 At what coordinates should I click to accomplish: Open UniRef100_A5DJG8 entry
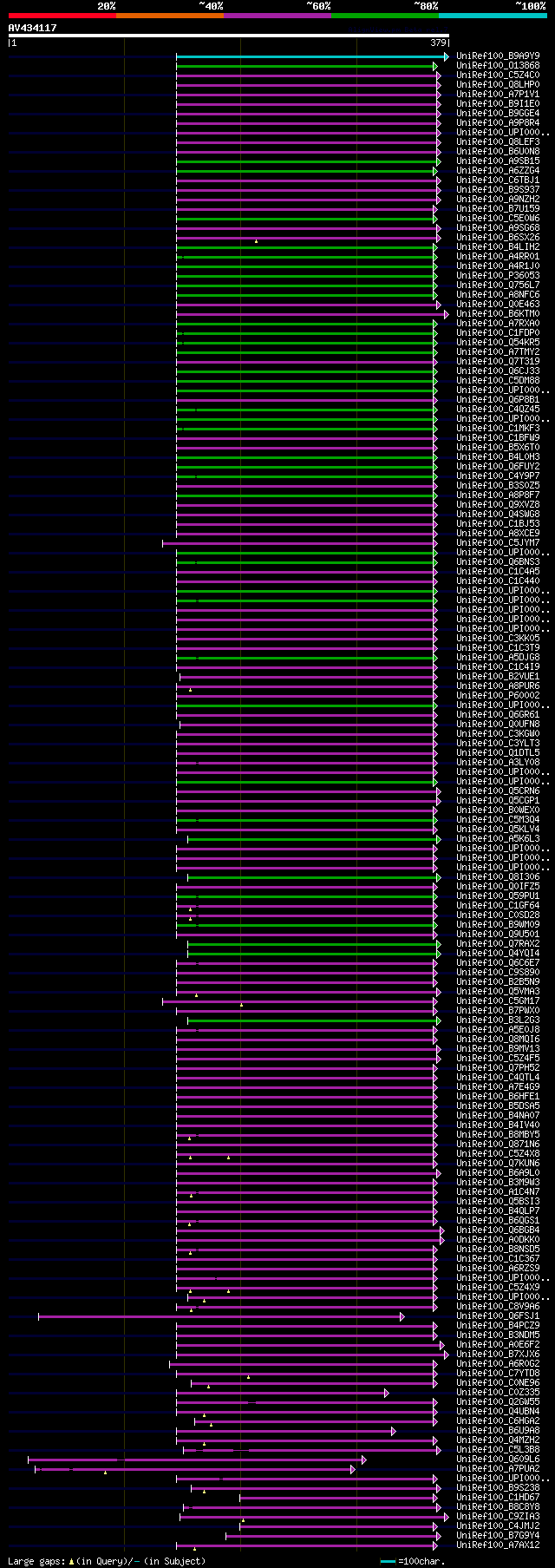tap(499, 658)
